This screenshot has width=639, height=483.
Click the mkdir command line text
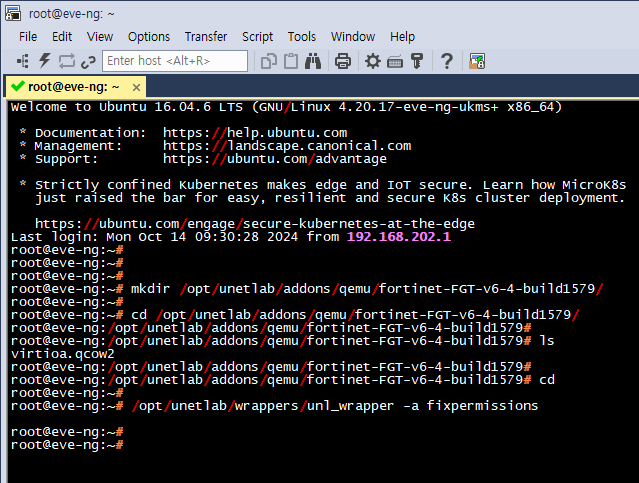[367, 289]
